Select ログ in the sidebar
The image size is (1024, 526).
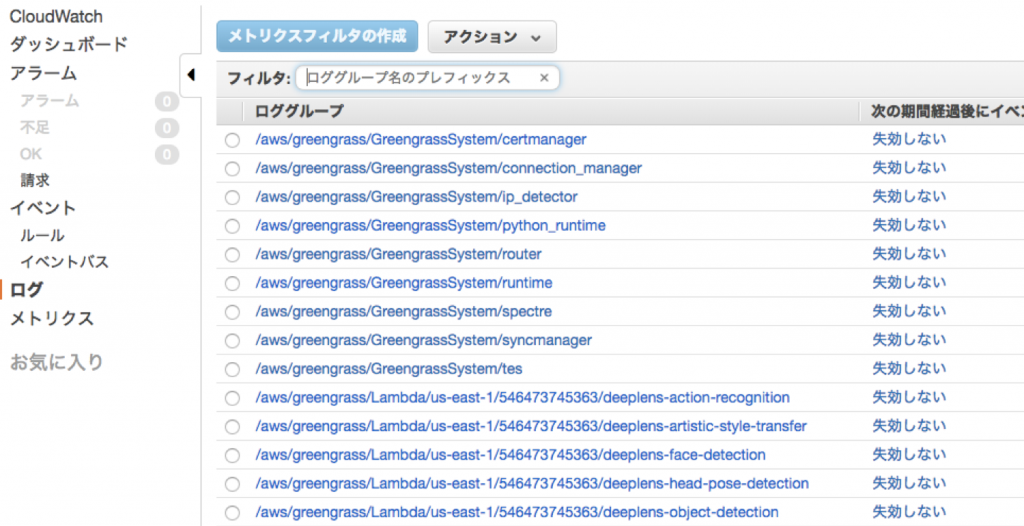26,289
